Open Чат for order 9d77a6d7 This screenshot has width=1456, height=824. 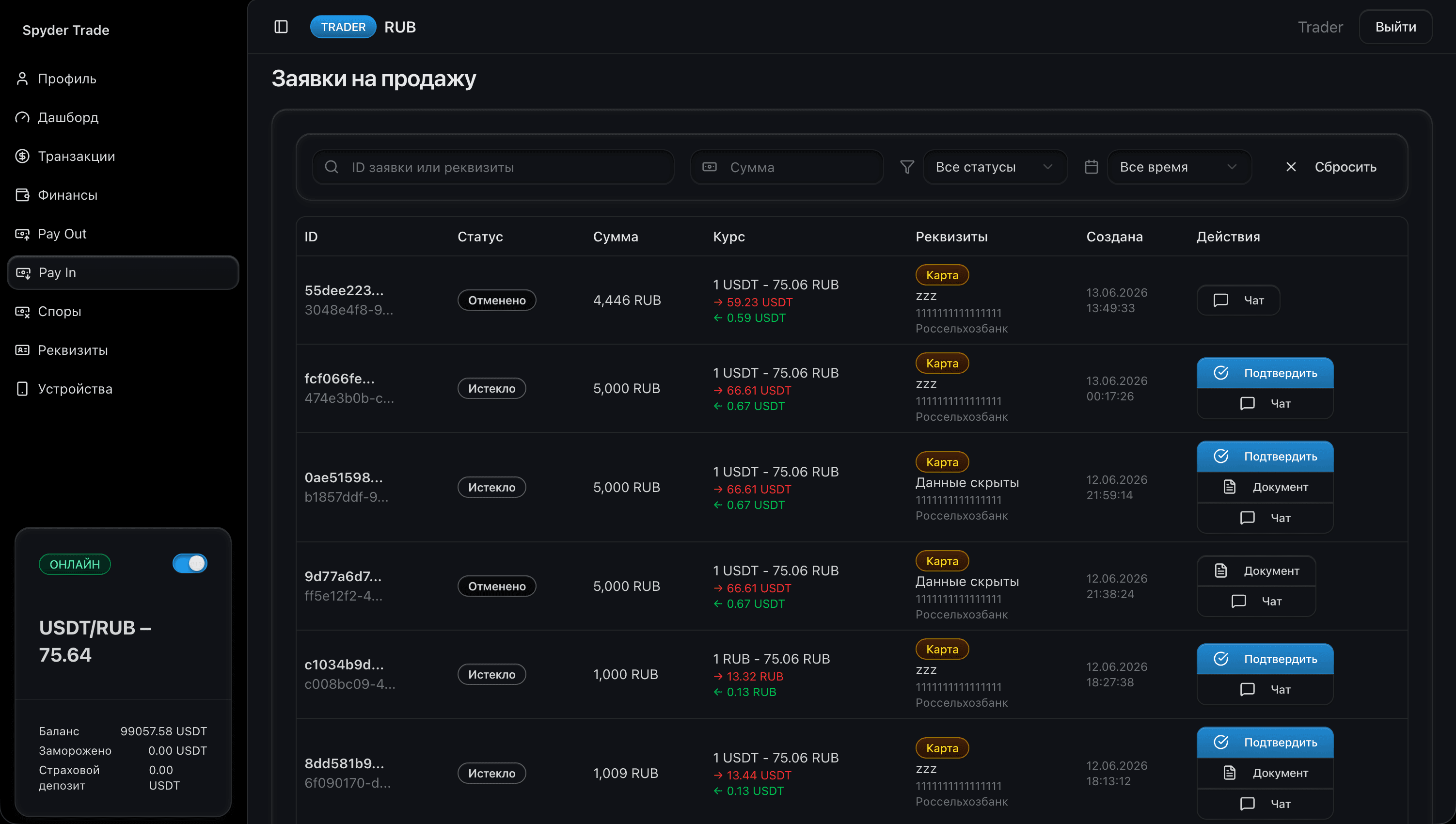(x=1256, y=601)
